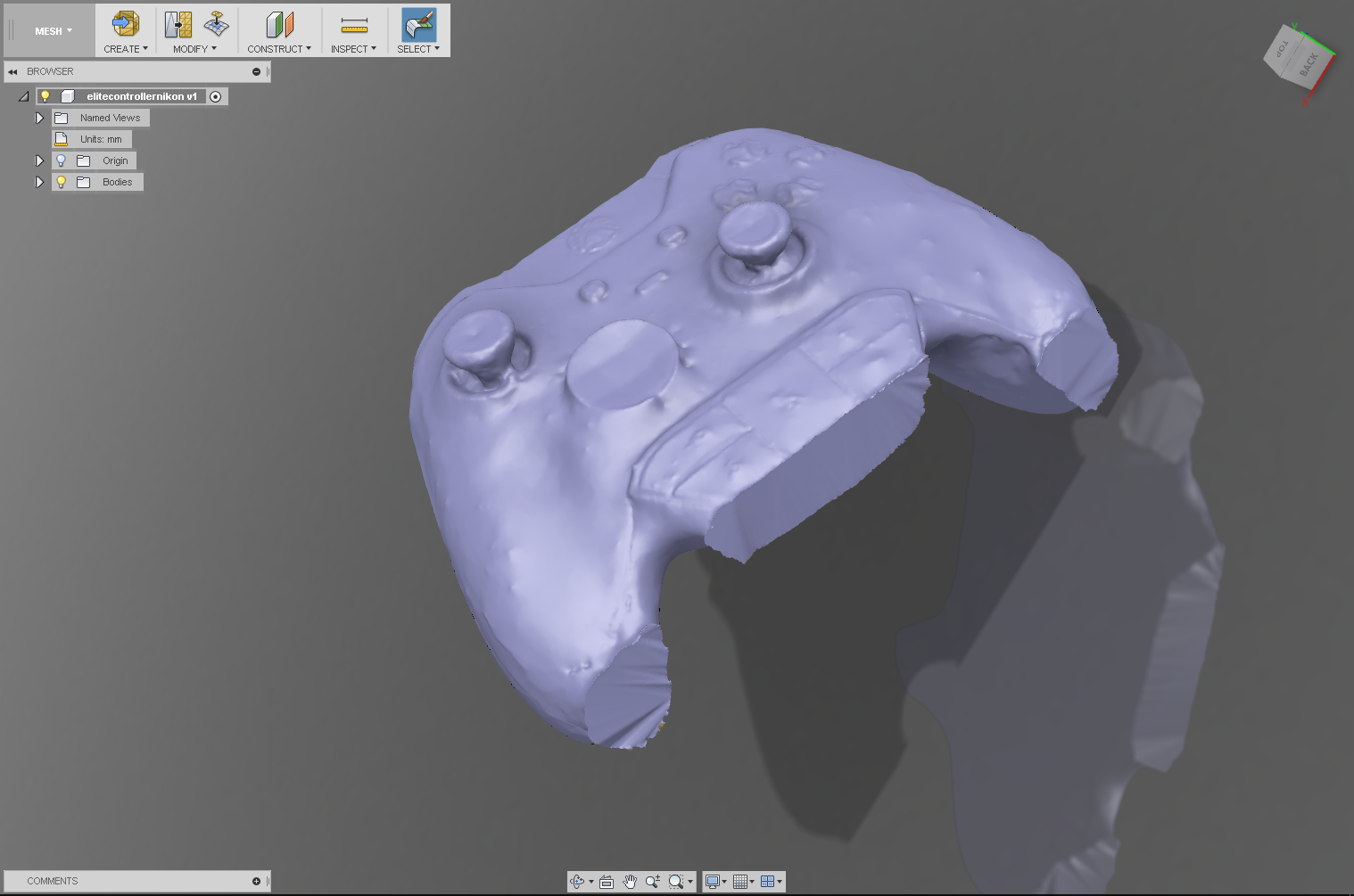Click the Orbit tool in navigation bar
This screenshot has height=896, width=1354.
click(x=577, y=882)
